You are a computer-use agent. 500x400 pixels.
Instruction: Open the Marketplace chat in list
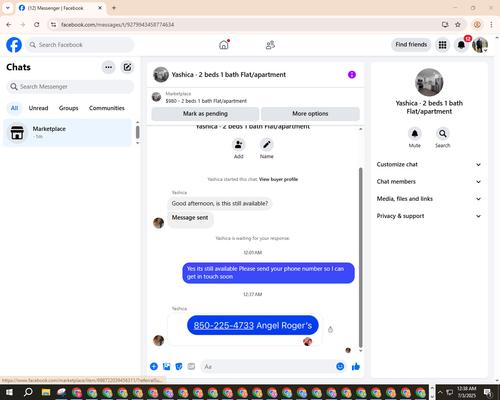pyautogui.click(x=68, y=133)
